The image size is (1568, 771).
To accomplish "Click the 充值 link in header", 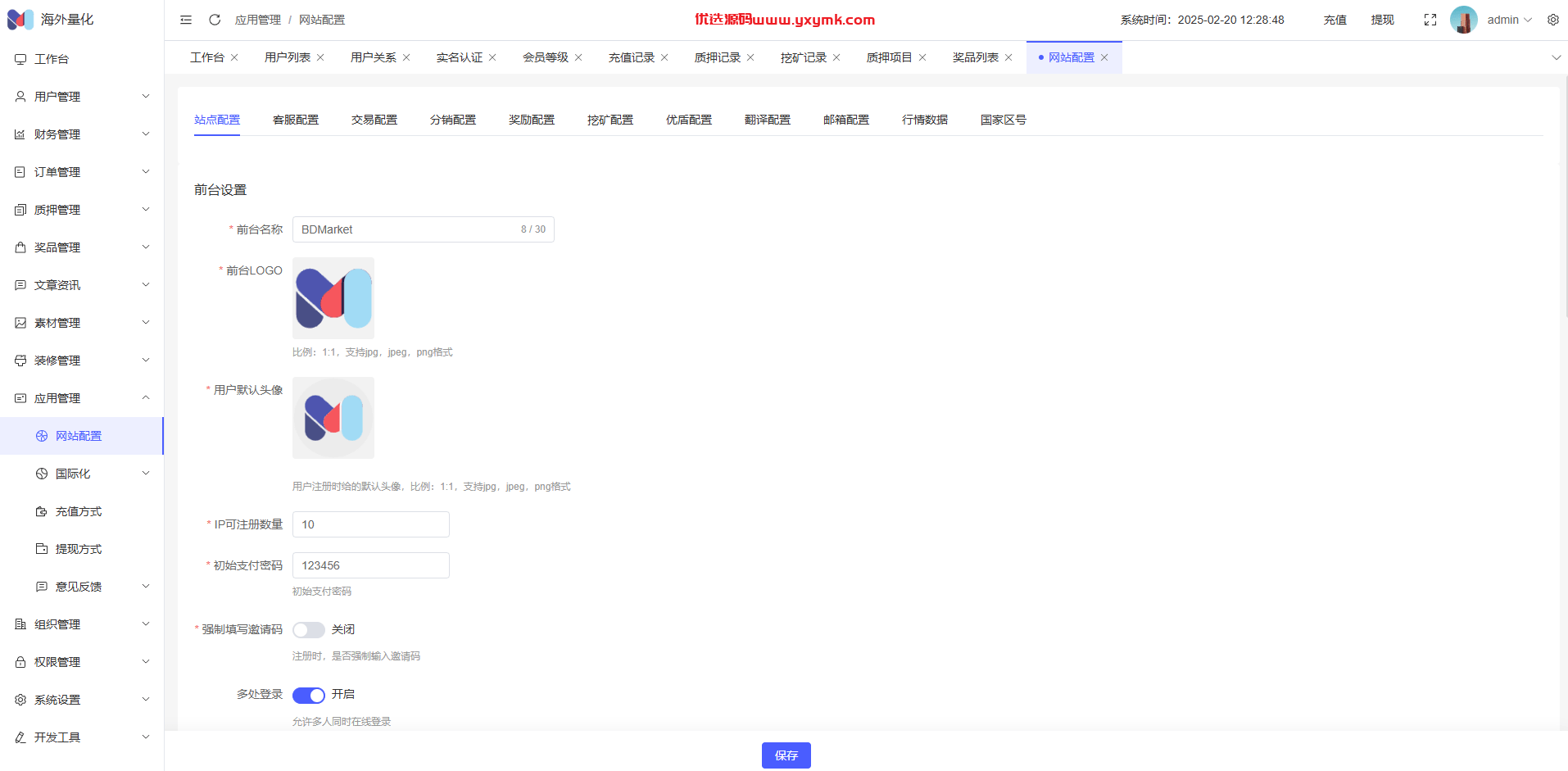I will click(x=1335, y=20).
